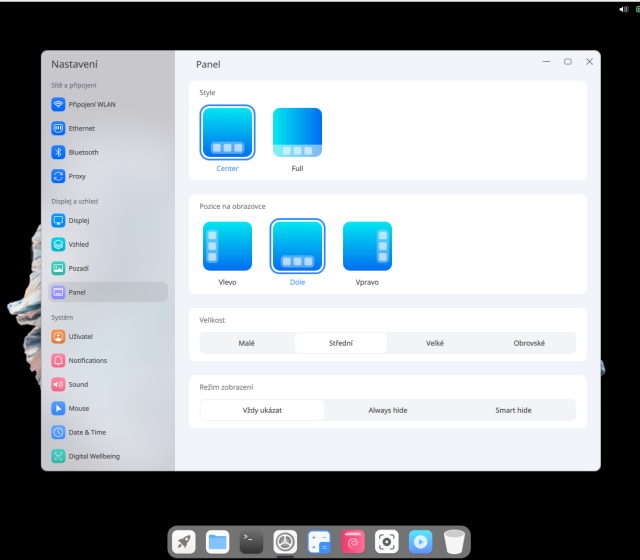Go to Proxy settings
The width and height of the screenshot is (640, 560).
pyautogui.click(x=76, y=176)
